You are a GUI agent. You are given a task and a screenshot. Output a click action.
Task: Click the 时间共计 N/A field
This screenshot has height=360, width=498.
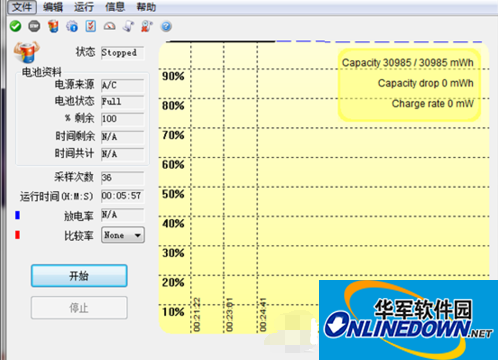click(123, 154)
